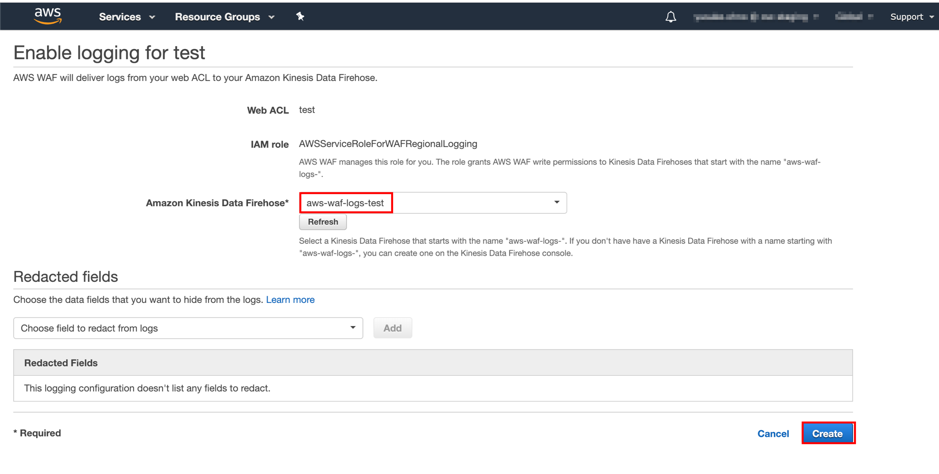Open the Support menu
This screenshot has width=939, height=474.
pyautogui.click(x=911, y=17)
